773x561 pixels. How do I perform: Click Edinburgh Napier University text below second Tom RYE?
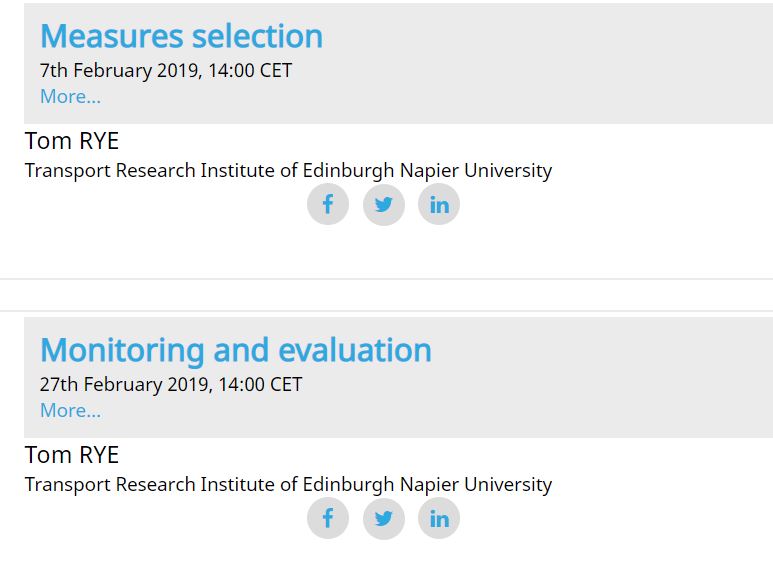pos(427,485)
